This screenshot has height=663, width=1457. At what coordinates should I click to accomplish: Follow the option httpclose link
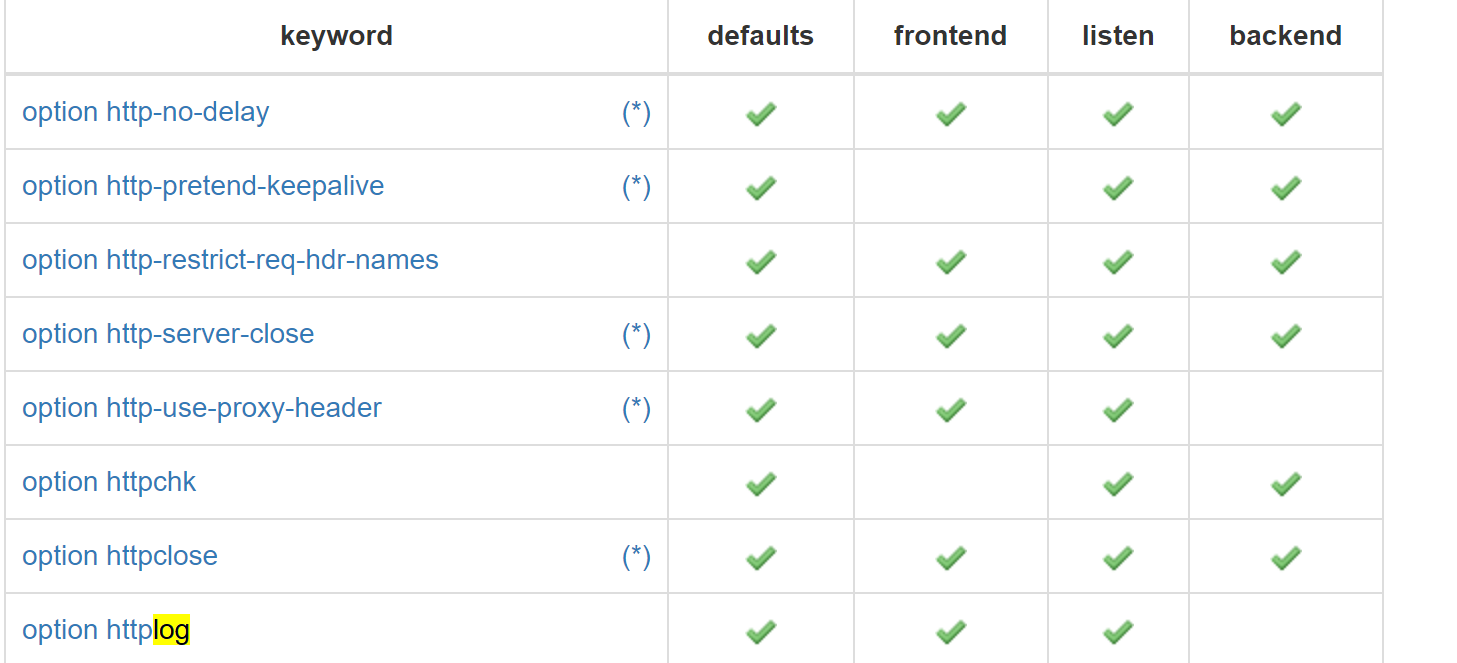coord(120,556)
